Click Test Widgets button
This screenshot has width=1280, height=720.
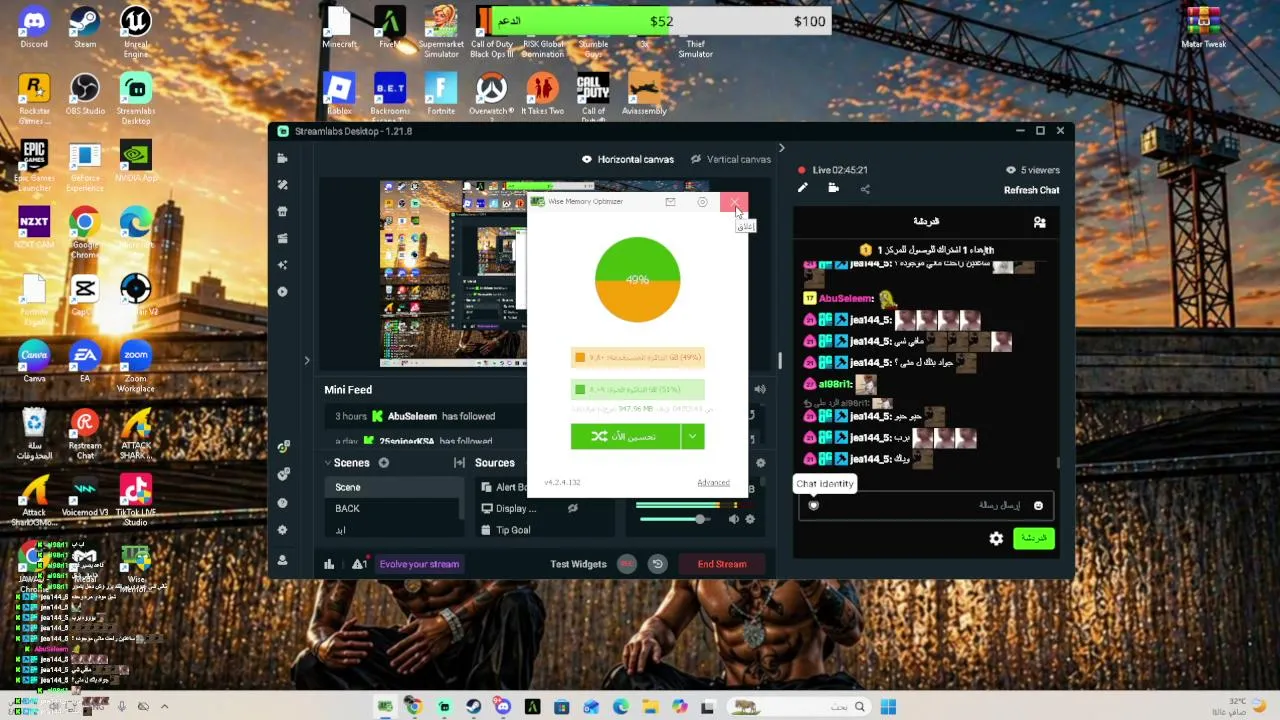coord(578,564)
